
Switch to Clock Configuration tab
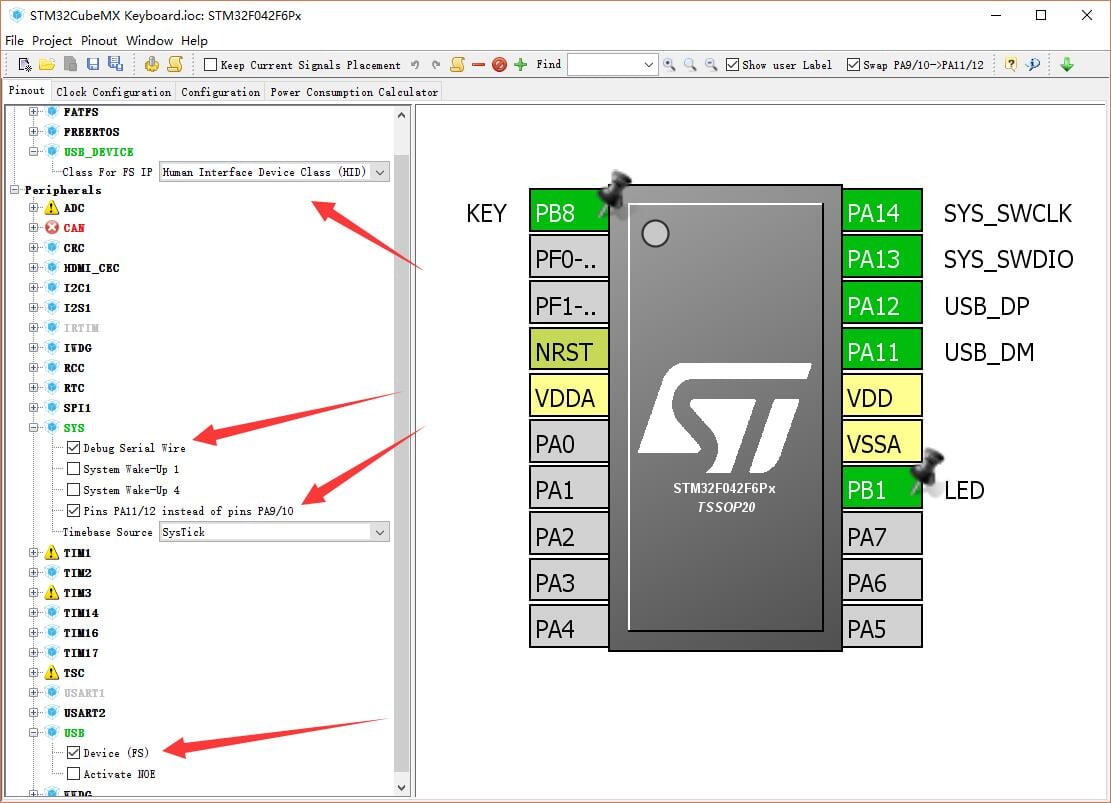coord(113,91)
